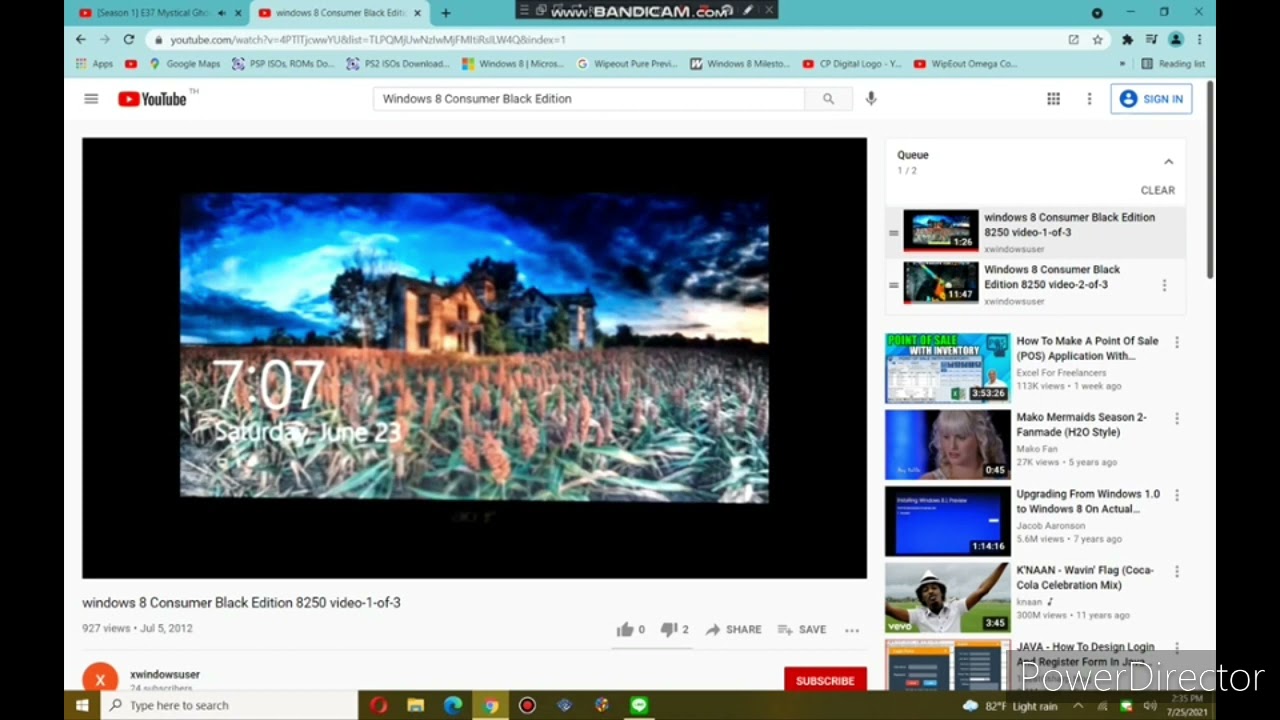Image resolution: width=1280 pixels, height=720 pixels.
Task: Open the YouTube hamburger guide menu
Action: point(91,99)
